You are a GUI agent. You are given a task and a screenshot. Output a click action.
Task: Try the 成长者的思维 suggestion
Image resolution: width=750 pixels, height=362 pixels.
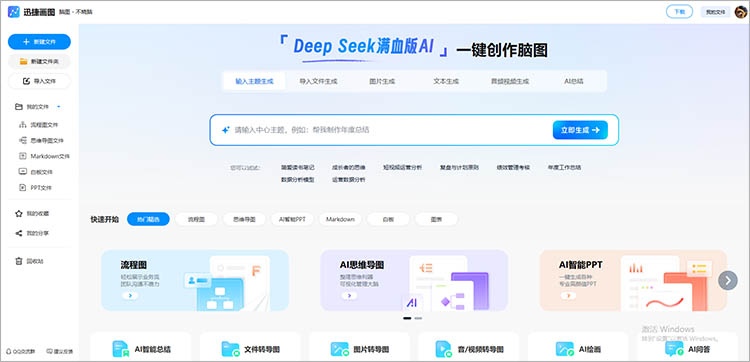(349, 167)
